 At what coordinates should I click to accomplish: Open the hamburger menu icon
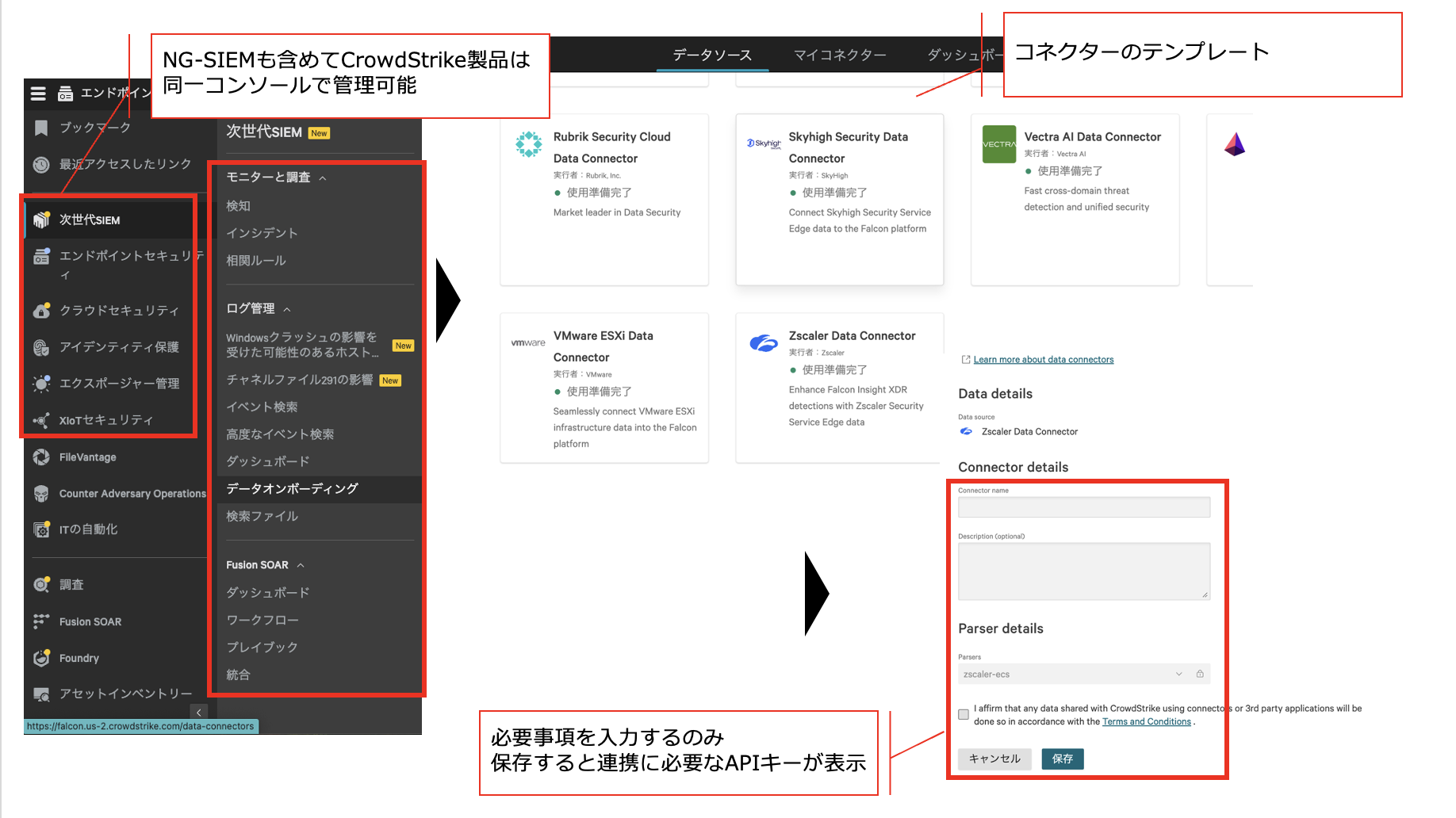tap(38, 94)
